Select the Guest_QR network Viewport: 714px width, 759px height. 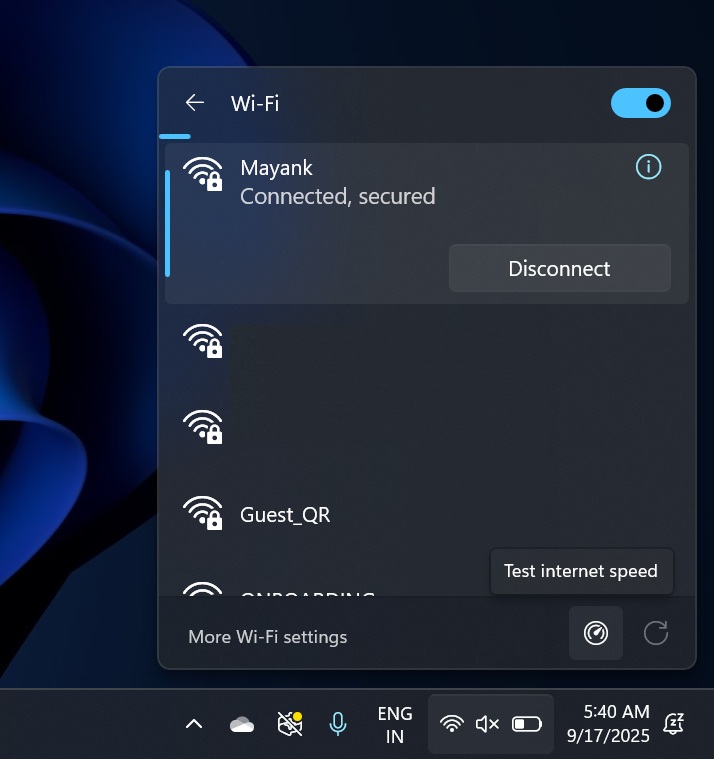pos(285,515)
